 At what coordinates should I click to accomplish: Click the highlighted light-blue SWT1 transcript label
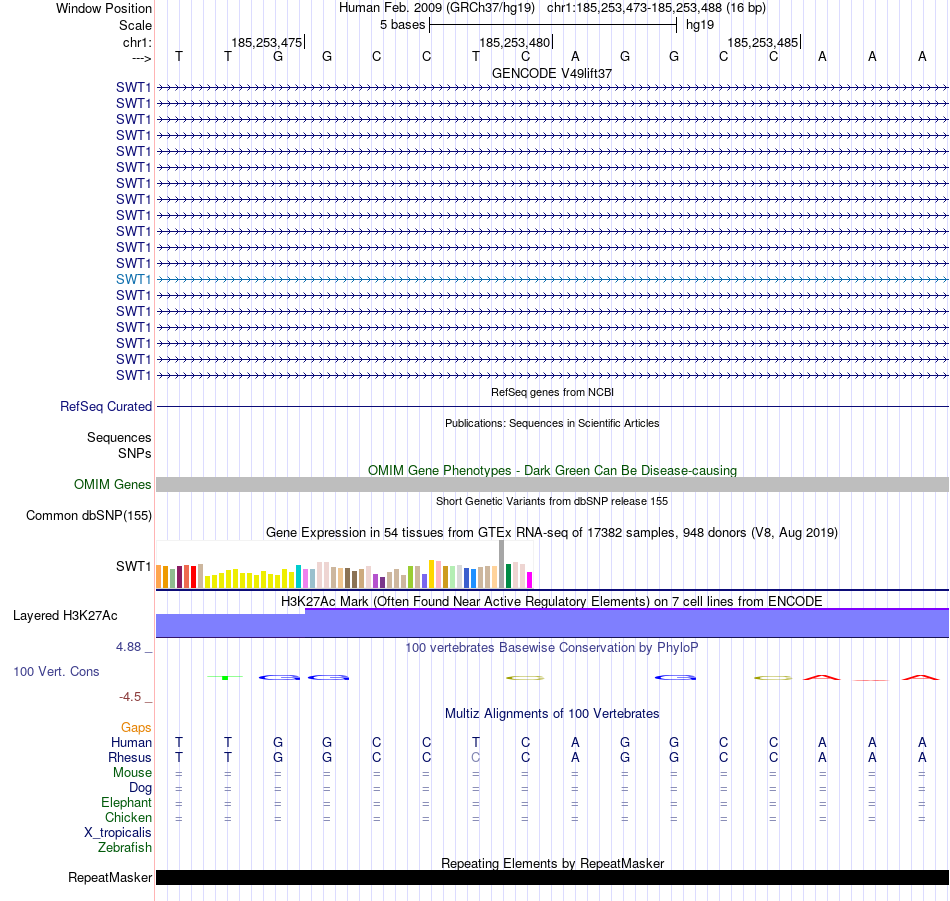(133, 279)
